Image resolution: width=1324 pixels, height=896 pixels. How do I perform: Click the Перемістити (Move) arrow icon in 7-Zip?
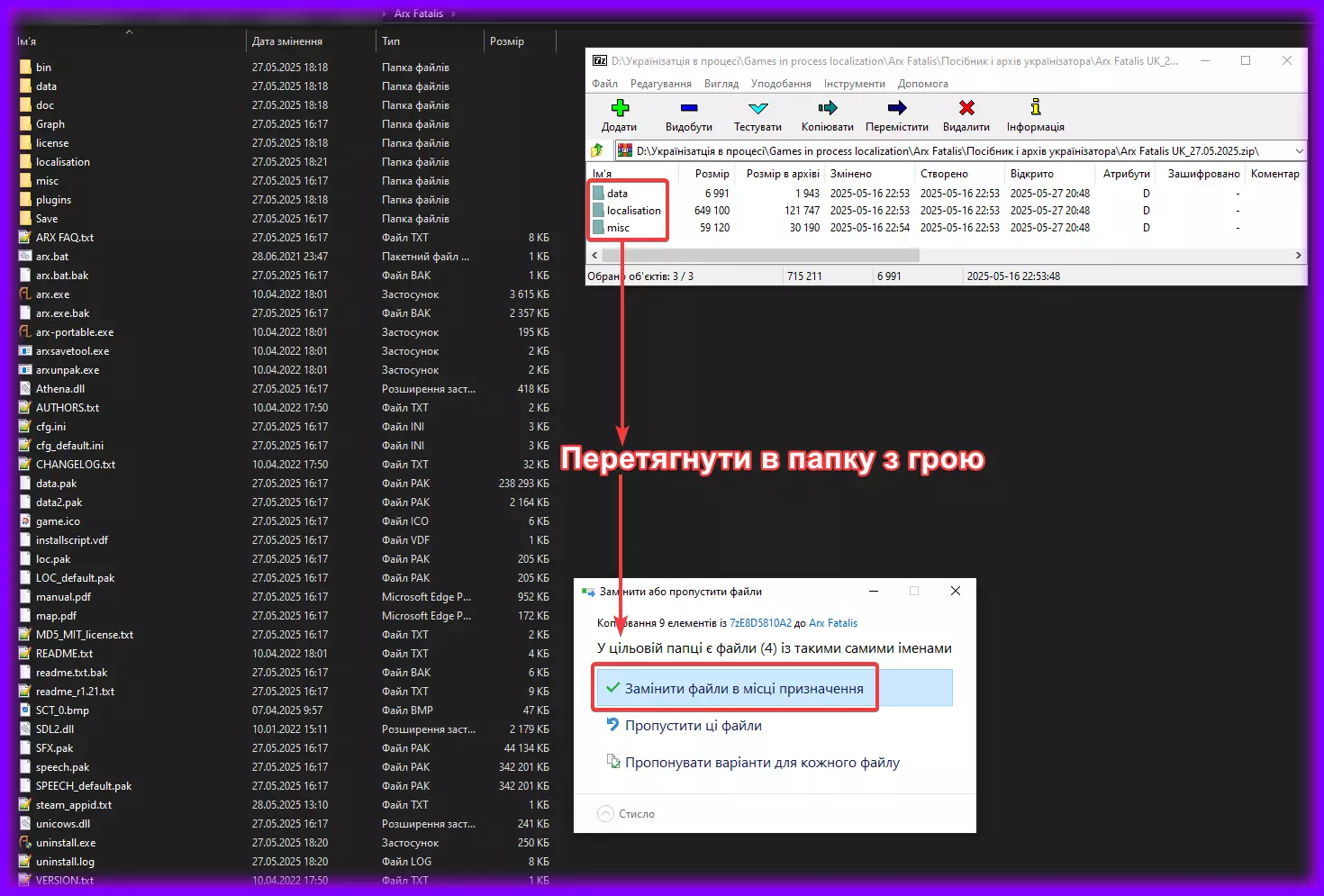tap(897, 108)
